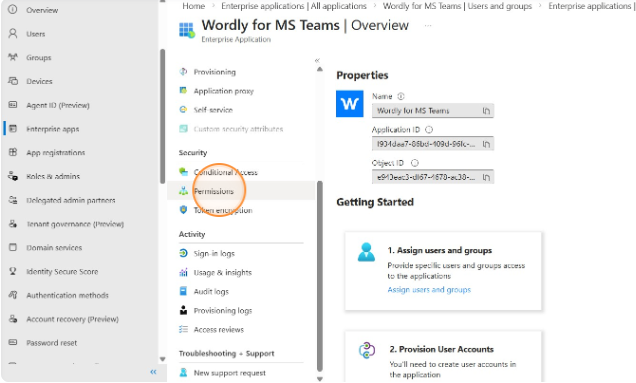The width and height of the screenshot is (636, 383).
Task: Show info tooltip next to Object ID
Action: (x=415, y=163)
